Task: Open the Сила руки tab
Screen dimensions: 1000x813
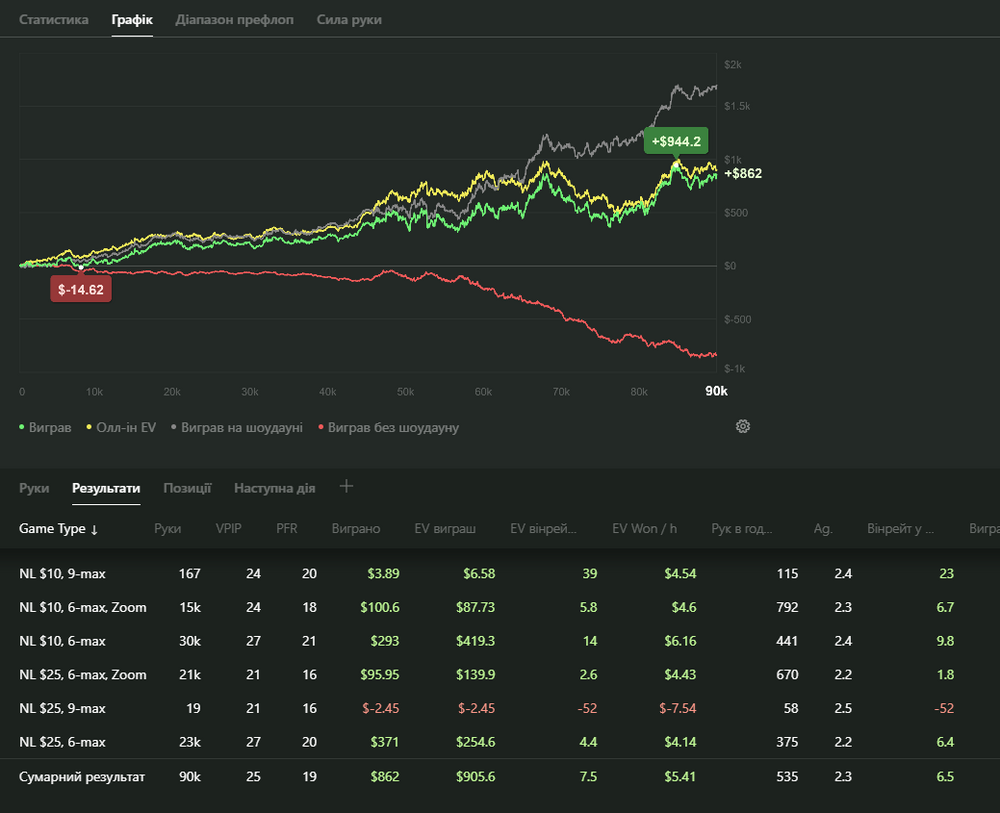Action: [x=349, y=20]
